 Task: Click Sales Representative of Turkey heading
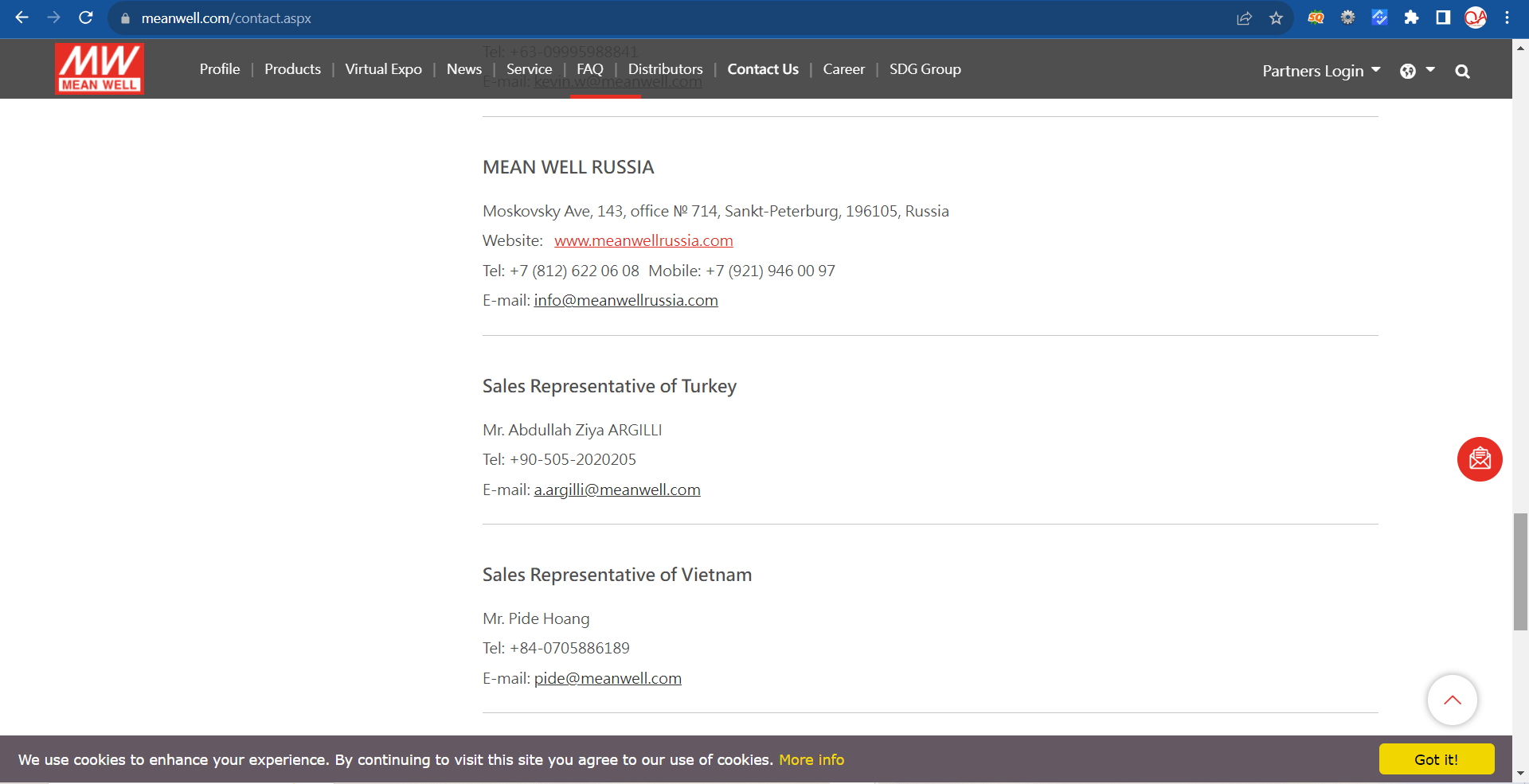pos(609,386)
